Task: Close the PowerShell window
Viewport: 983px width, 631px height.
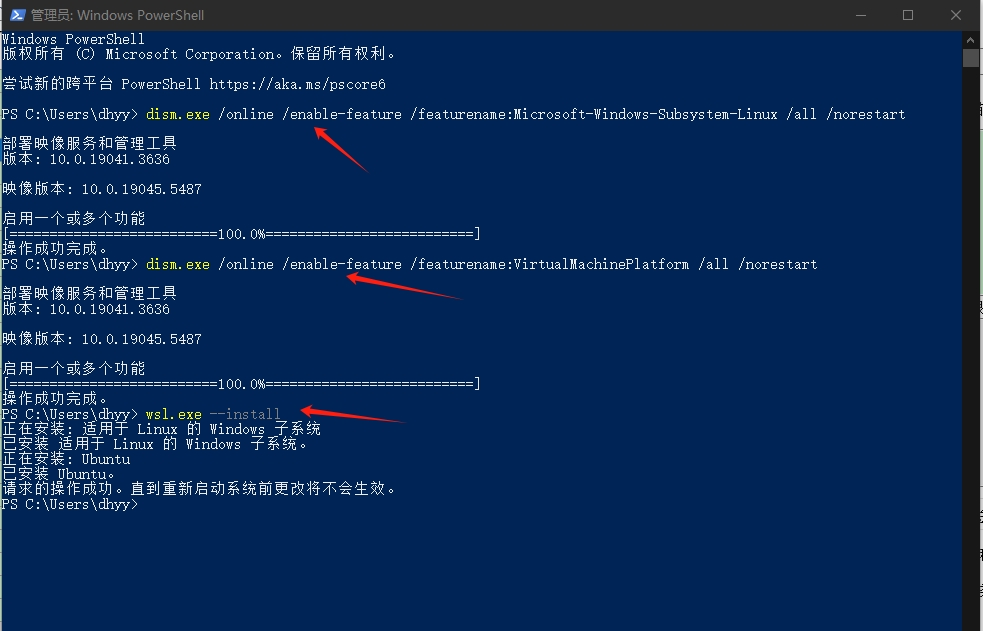Action: 955,15
